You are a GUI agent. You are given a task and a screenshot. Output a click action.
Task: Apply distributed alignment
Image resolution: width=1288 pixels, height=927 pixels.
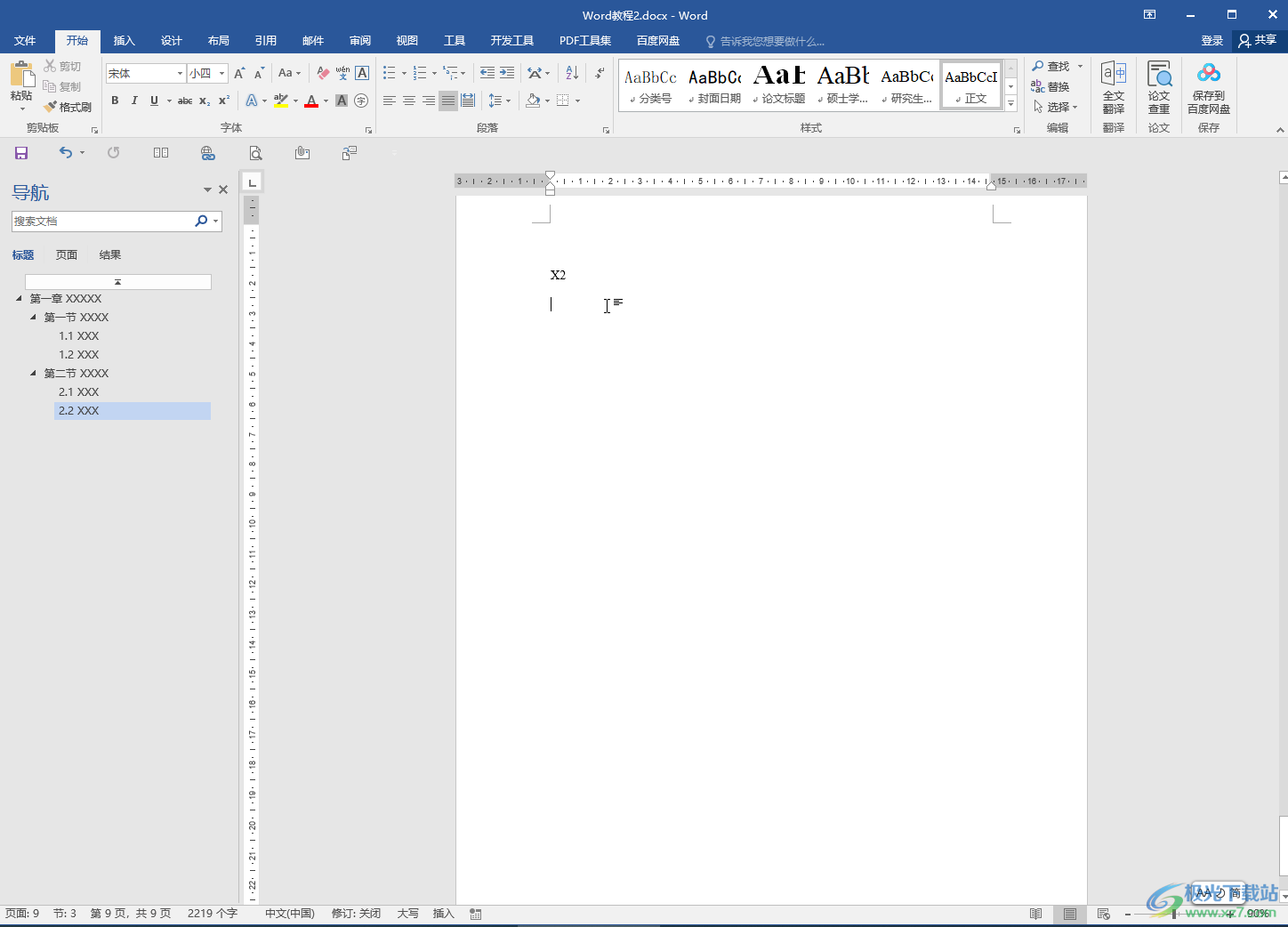(x=468, y=101)
